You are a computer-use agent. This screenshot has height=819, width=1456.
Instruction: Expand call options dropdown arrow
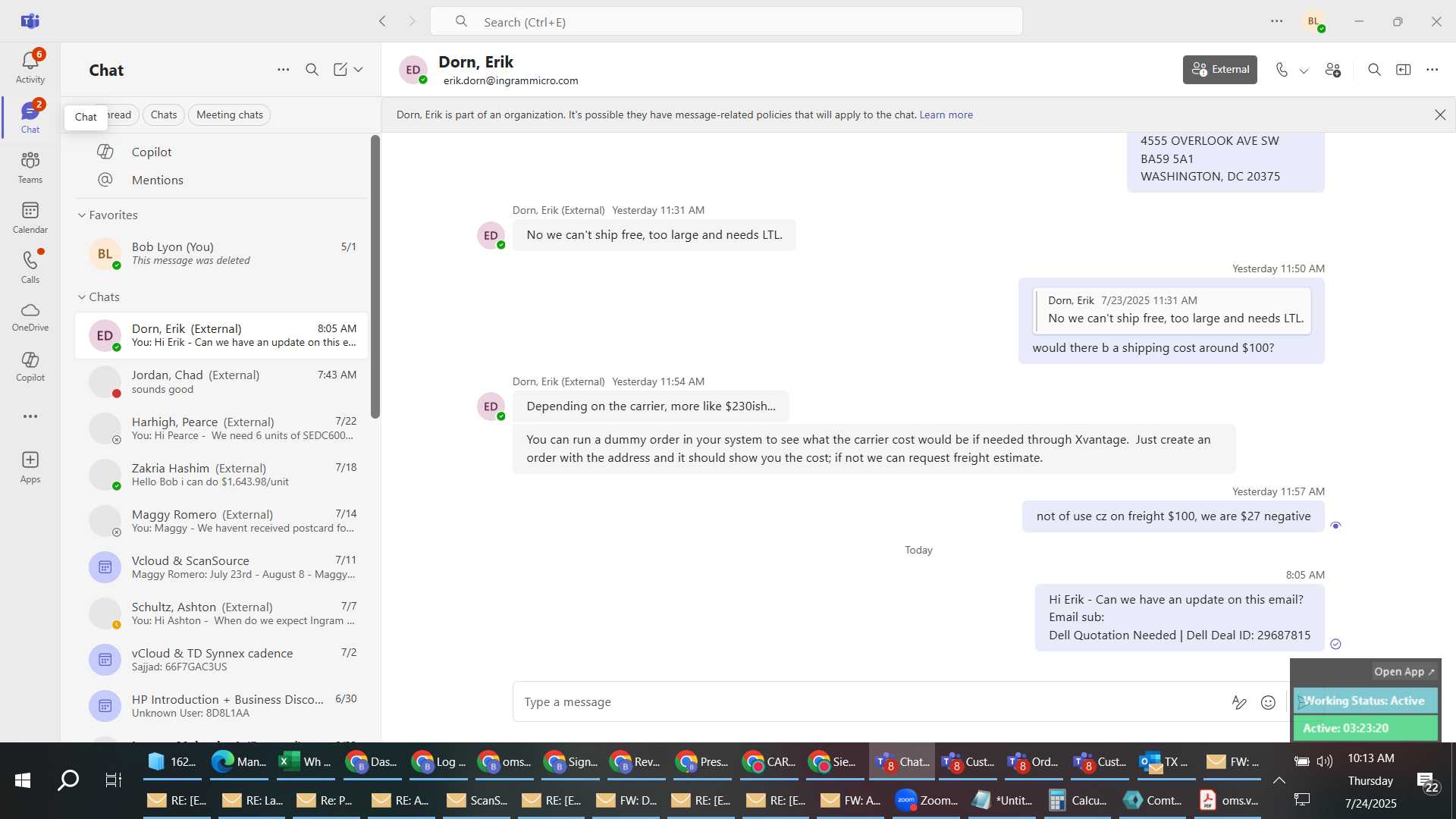1304,71
